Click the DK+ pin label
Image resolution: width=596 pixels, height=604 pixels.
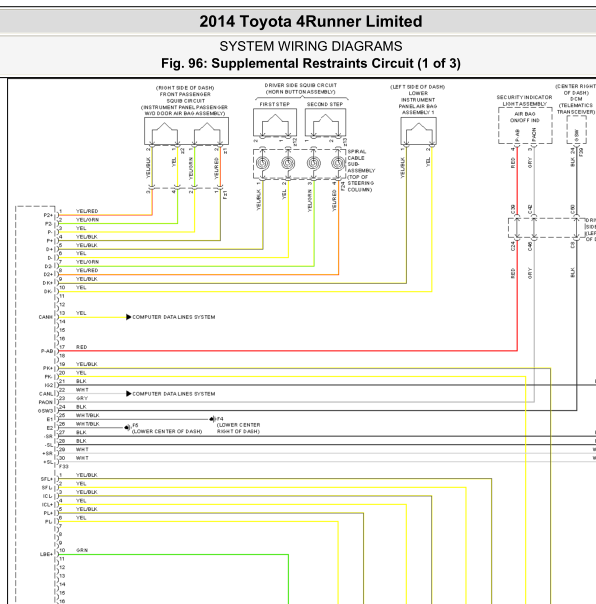pyautogui.click(x=48, y=283)
